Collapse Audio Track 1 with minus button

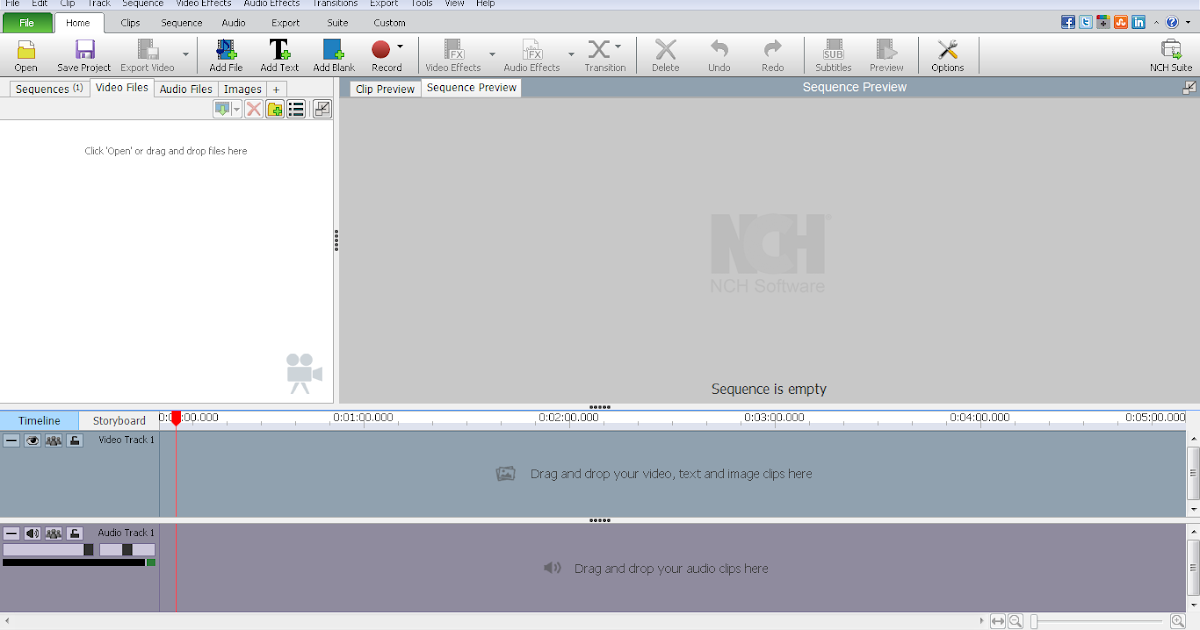(x=11, y=533)
